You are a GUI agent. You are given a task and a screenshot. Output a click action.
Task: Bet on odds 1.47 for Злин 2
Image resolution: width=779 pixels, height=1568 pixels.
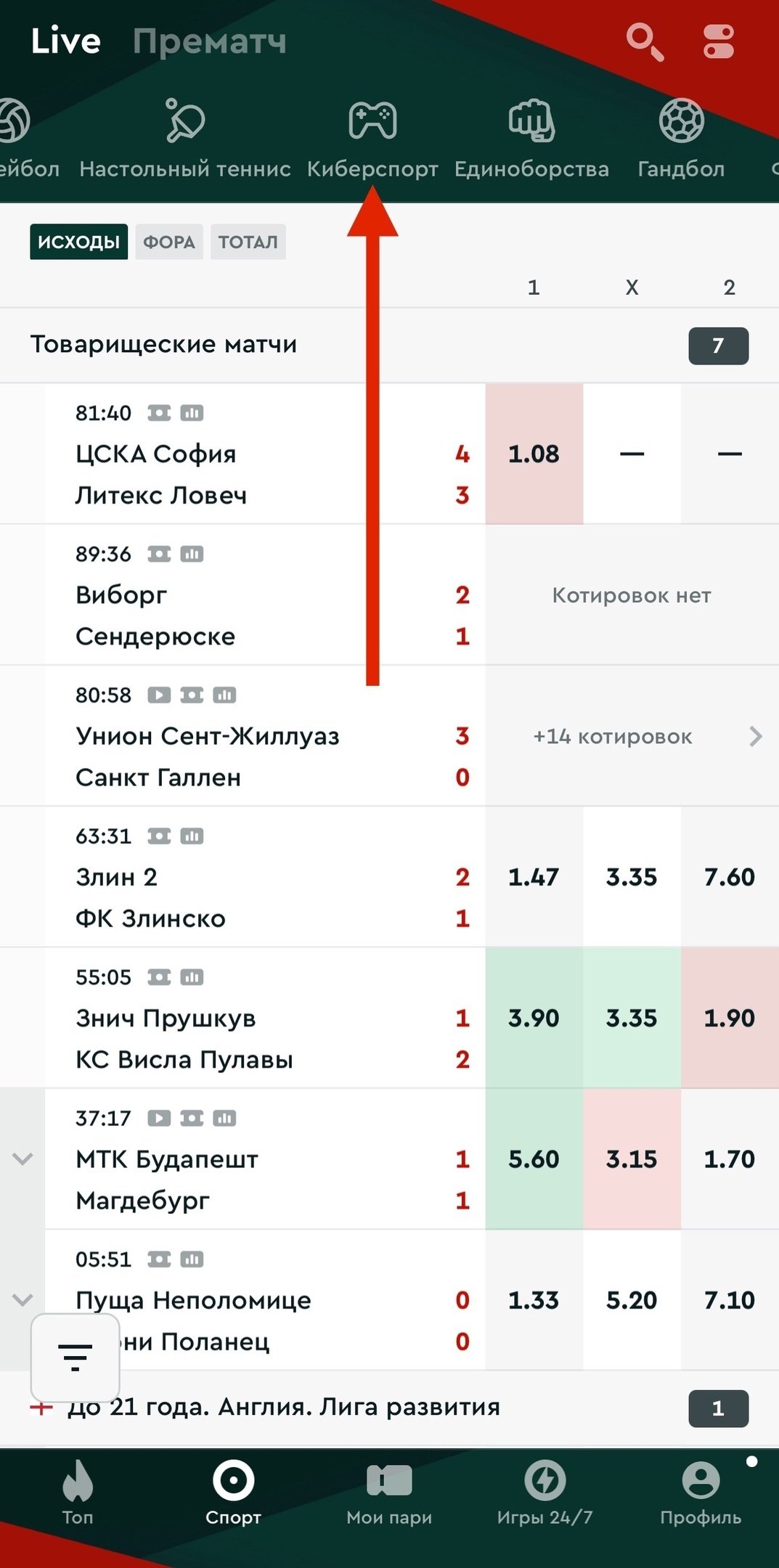pyautogui.click(x=534, y=877)
